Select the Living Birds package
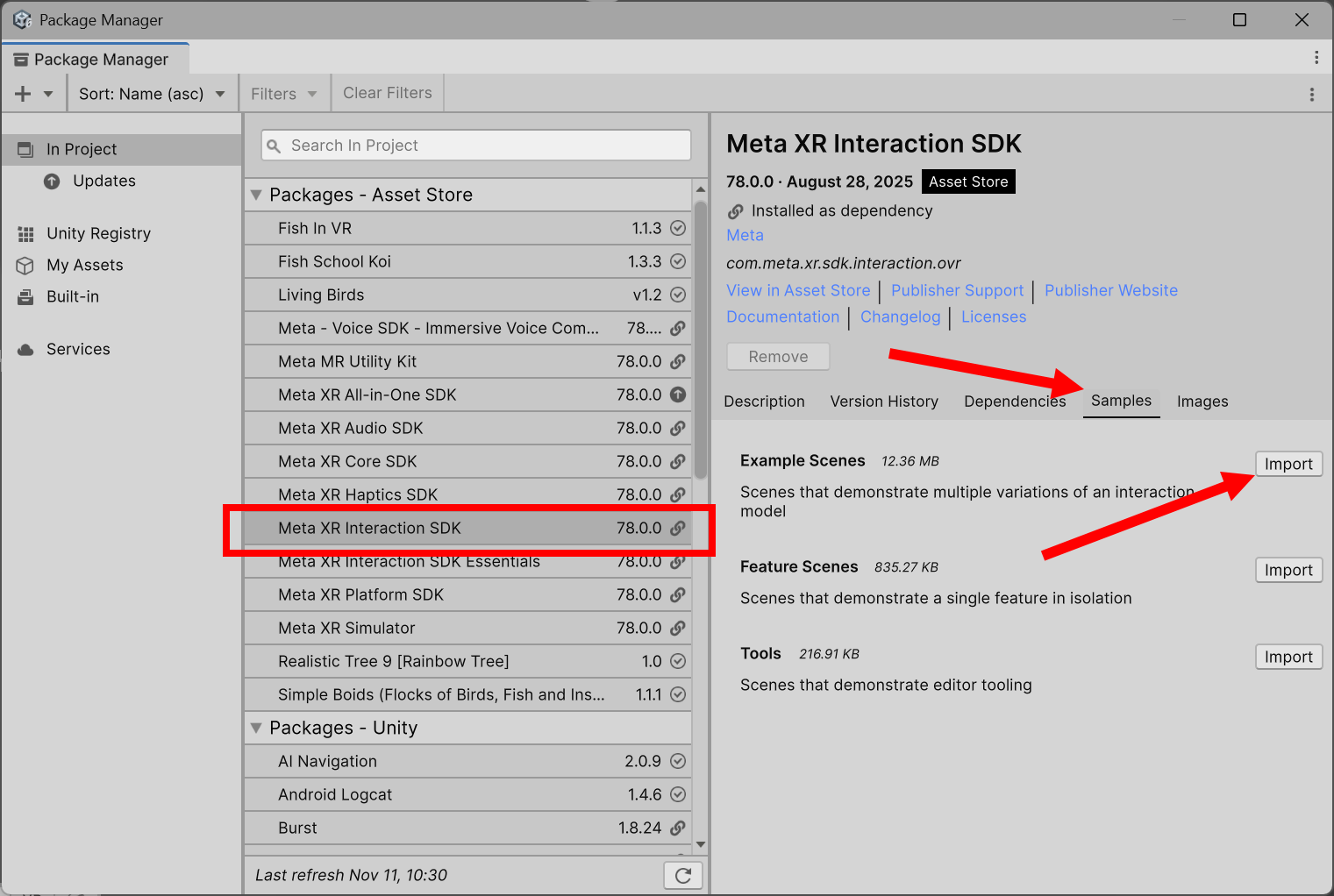 coord(468,295)
